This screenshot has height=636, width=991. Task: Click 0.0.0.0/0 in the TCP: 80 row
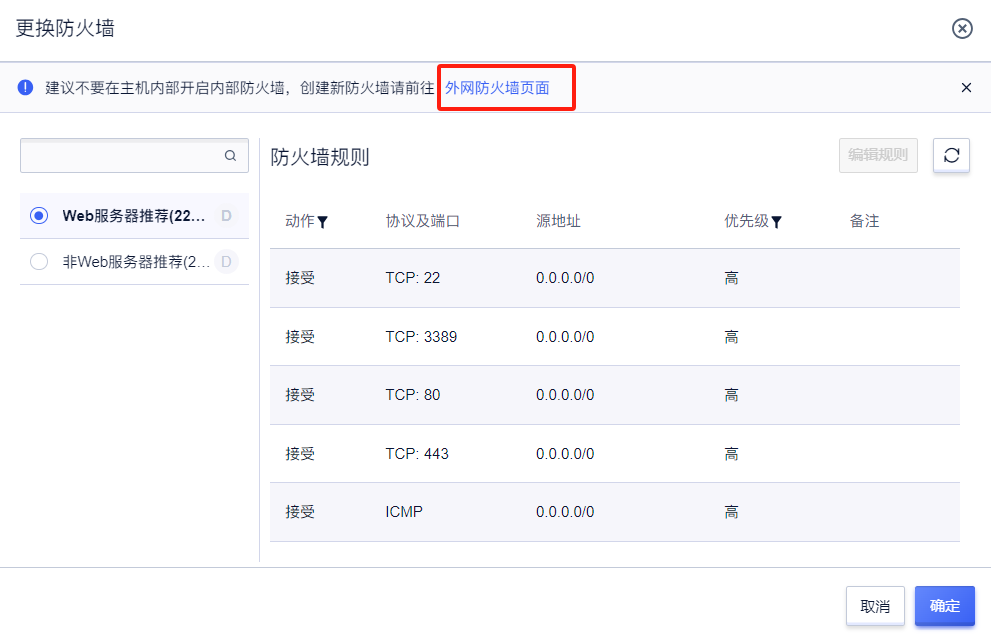[565, 395]
